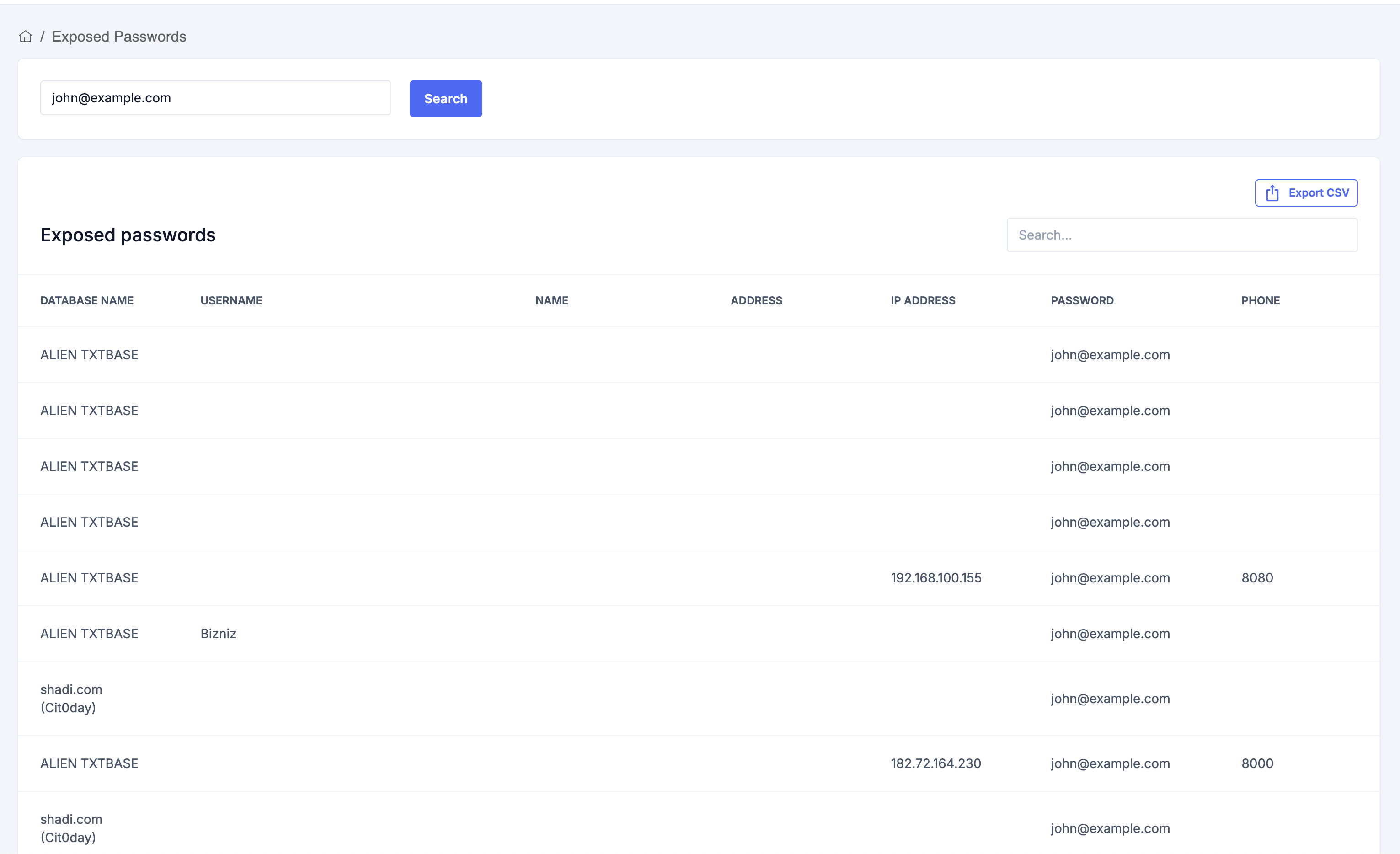1400x854 pixels.
Task: Sort the table by USERNAME column
Action: pyautogui.click(x=231, y=300)
